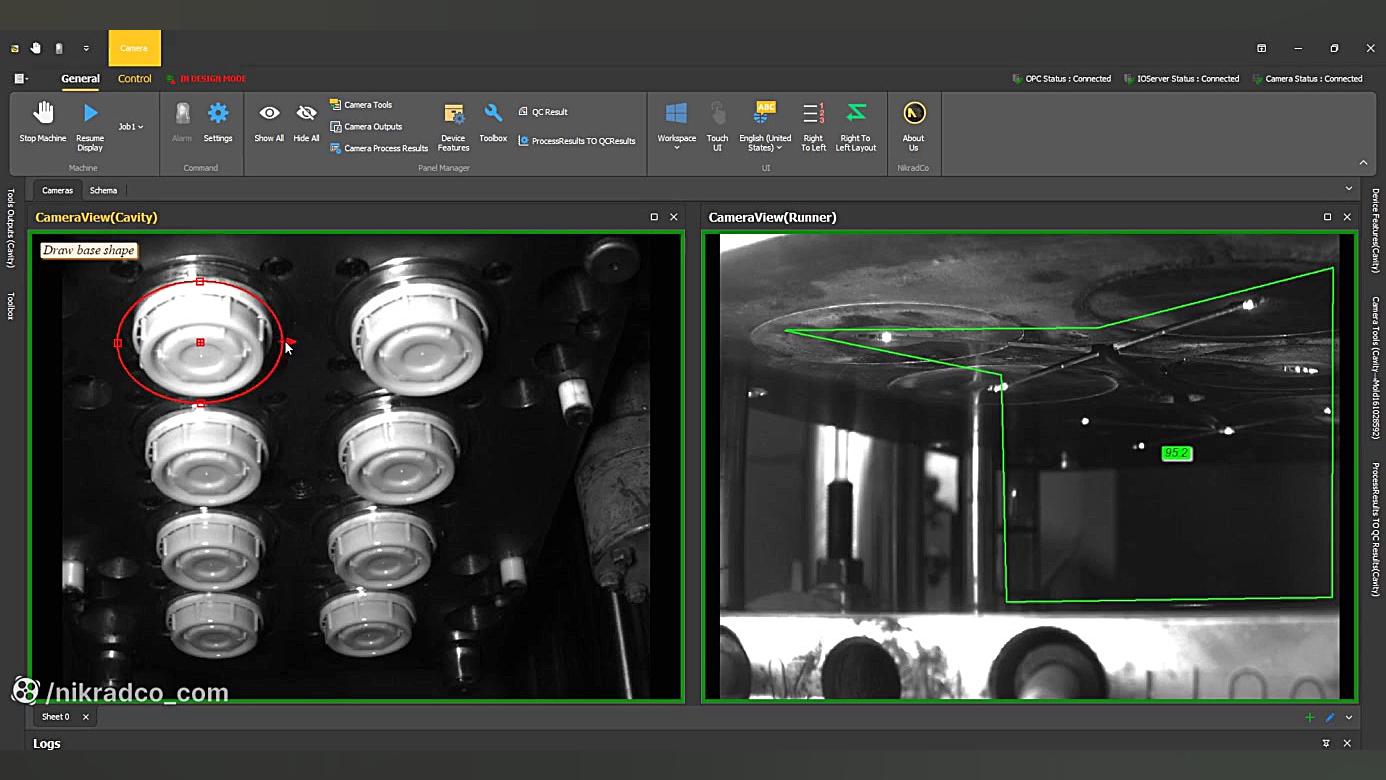Open the Camera Outputs panel

pos(366,127)
